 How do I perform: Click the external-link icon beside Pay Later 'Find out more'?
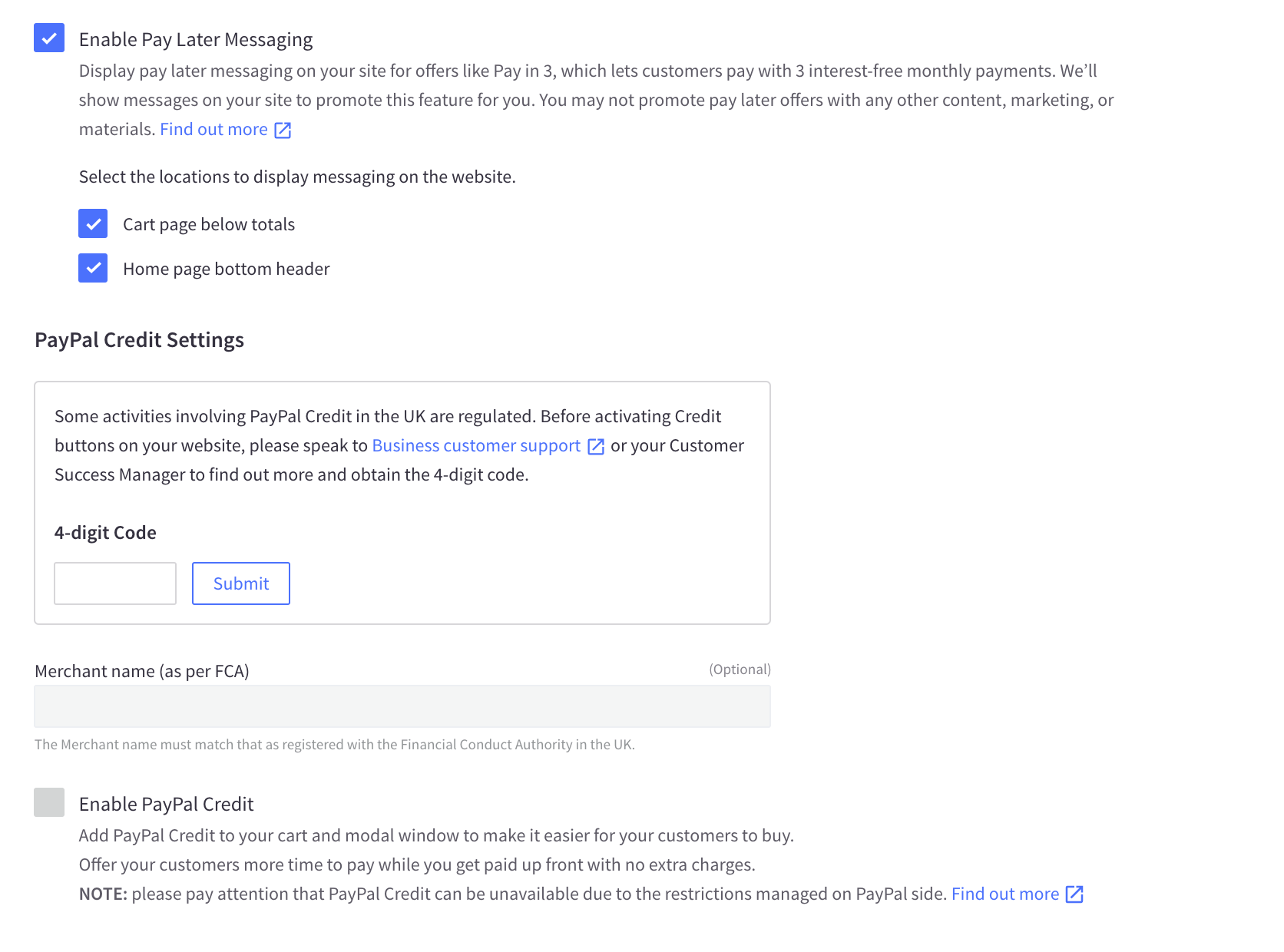[x=283, y=131]
